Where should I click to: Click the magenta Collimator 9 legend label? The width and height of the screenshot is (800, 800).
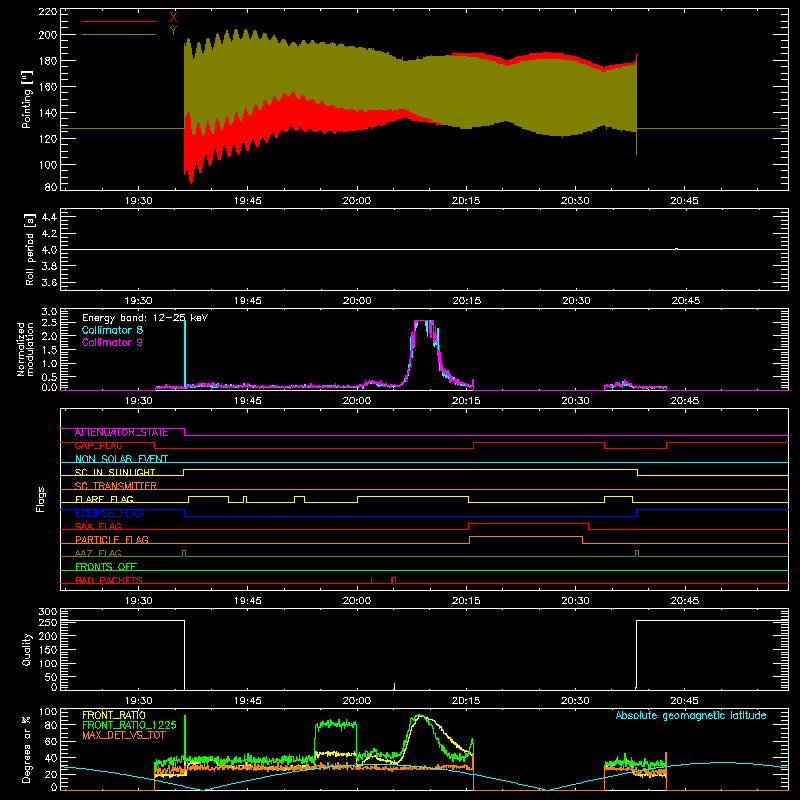tap(112, 342)
